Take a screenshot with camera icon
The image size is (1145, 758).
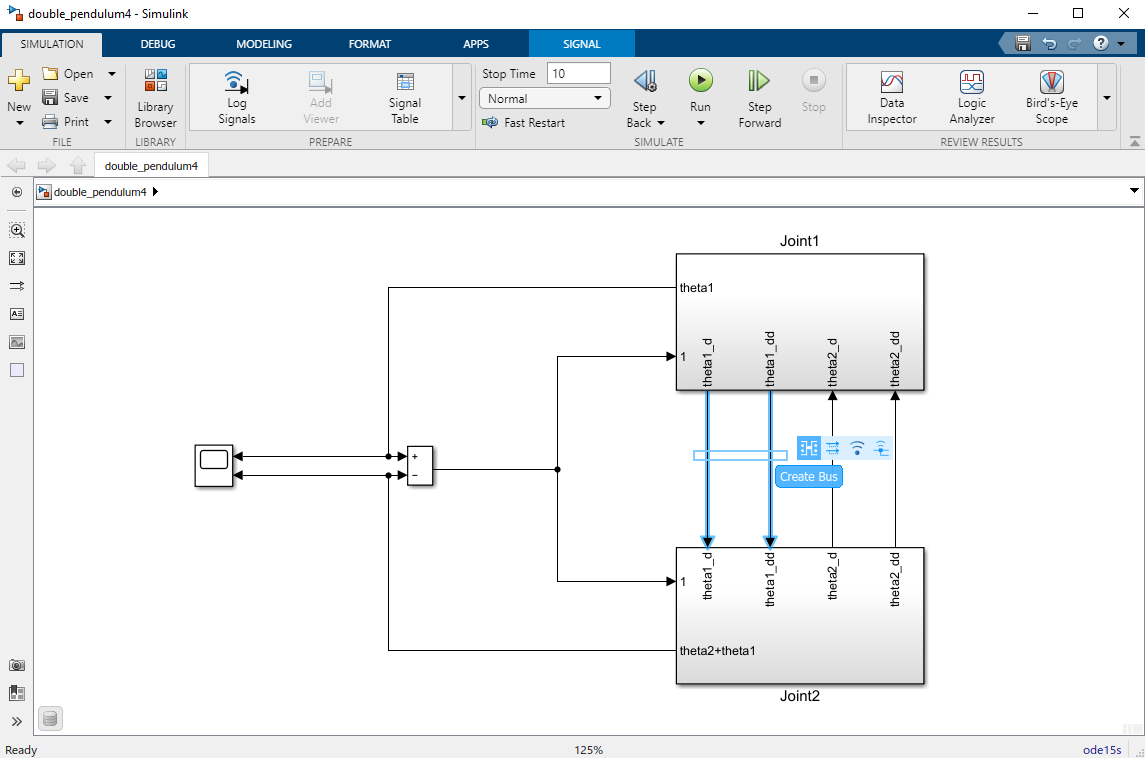(x=17, y=665)
